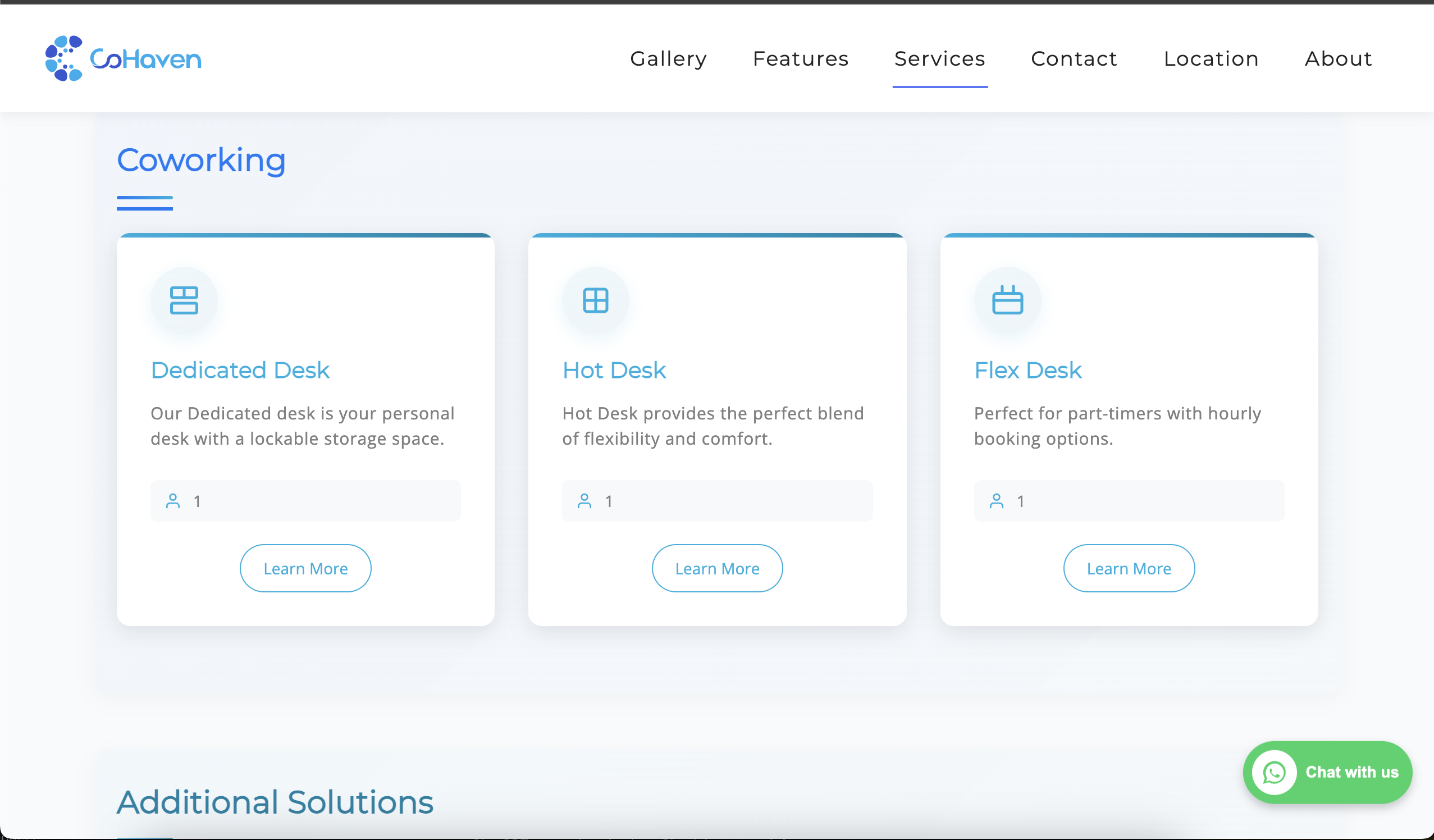
Task: Open the Gallery menu item
Action: point(668,58)
